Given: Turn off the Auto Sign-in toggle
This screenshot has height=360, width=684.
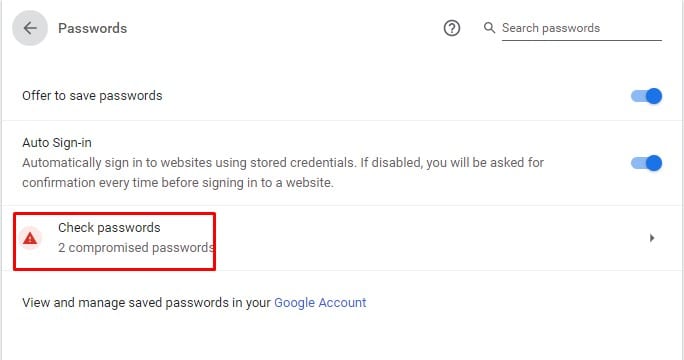Looking at the screenshot, I should point(646,163).
